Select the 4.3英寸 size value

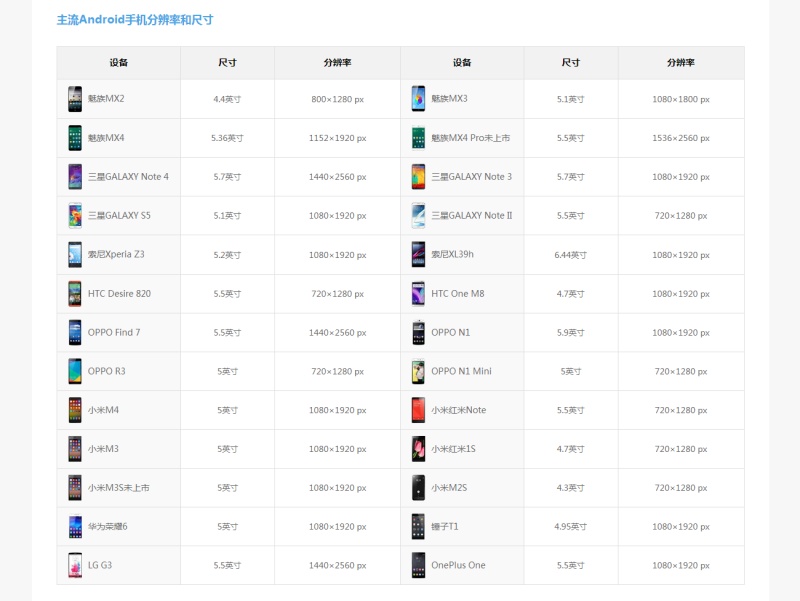[x=570, y=488]
